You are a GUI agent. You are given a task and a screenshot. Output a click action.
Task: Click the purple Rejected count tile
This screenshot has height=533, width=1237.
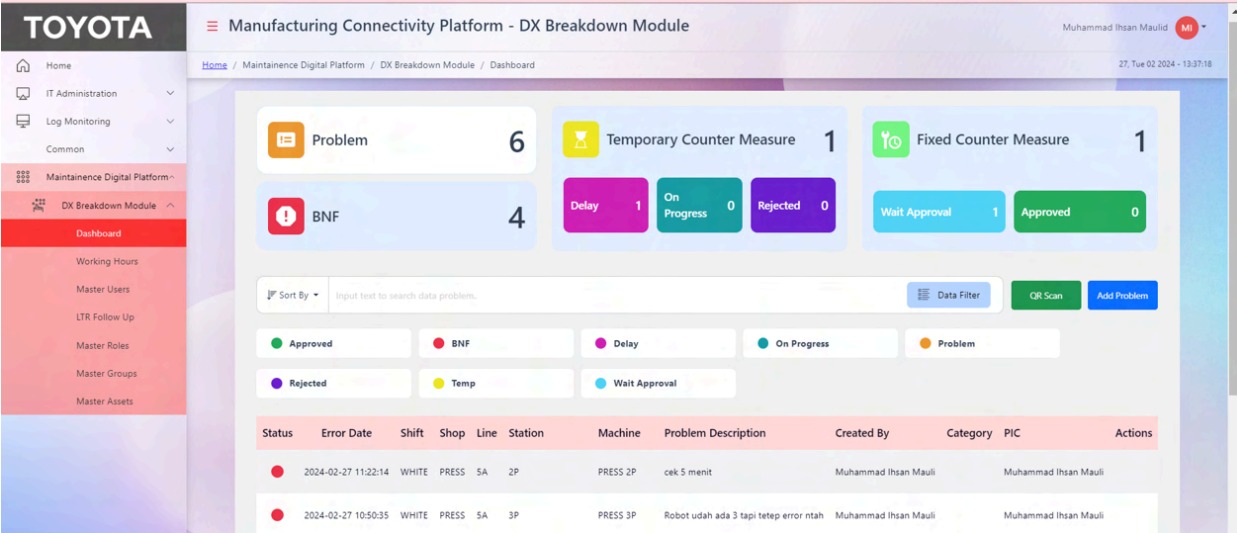point(793,205)
